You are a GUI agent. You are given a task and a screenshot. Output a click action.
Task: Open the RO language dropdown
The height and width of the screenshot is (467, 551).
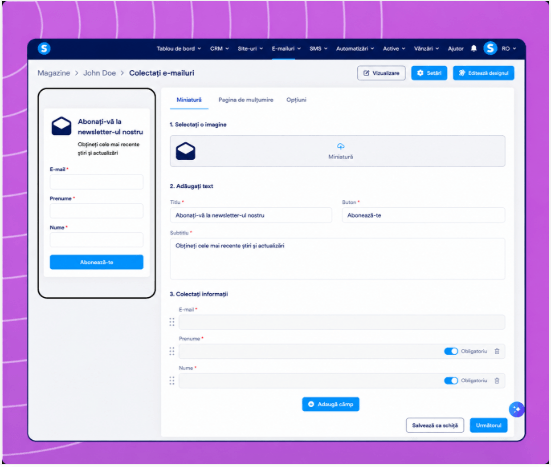tap(508, 48)
